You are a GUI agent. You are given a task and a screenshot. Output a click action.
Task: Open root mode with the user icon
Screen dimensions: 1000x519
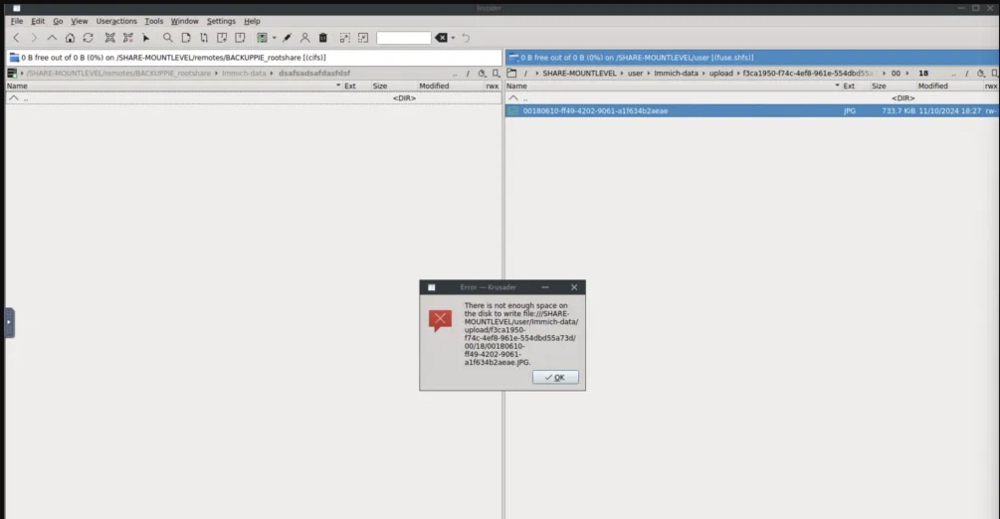[x=305, y=38]
